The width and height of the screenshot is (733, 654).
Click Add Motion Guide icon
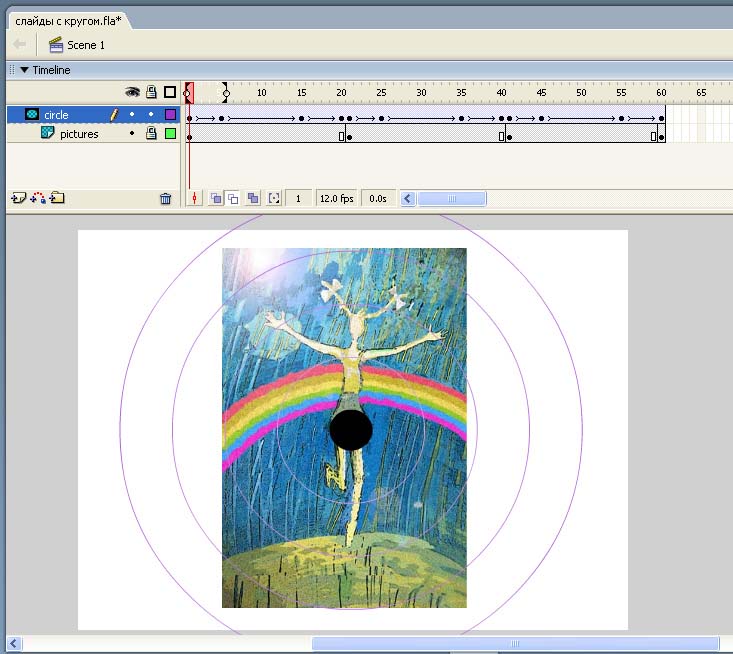(38, 198)
